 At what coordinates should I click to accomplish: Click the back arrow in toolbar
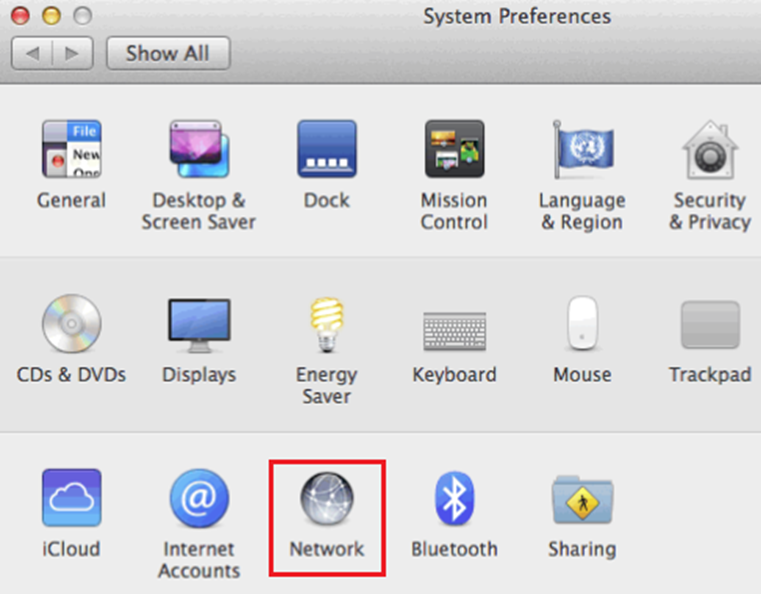coord(33,53)
